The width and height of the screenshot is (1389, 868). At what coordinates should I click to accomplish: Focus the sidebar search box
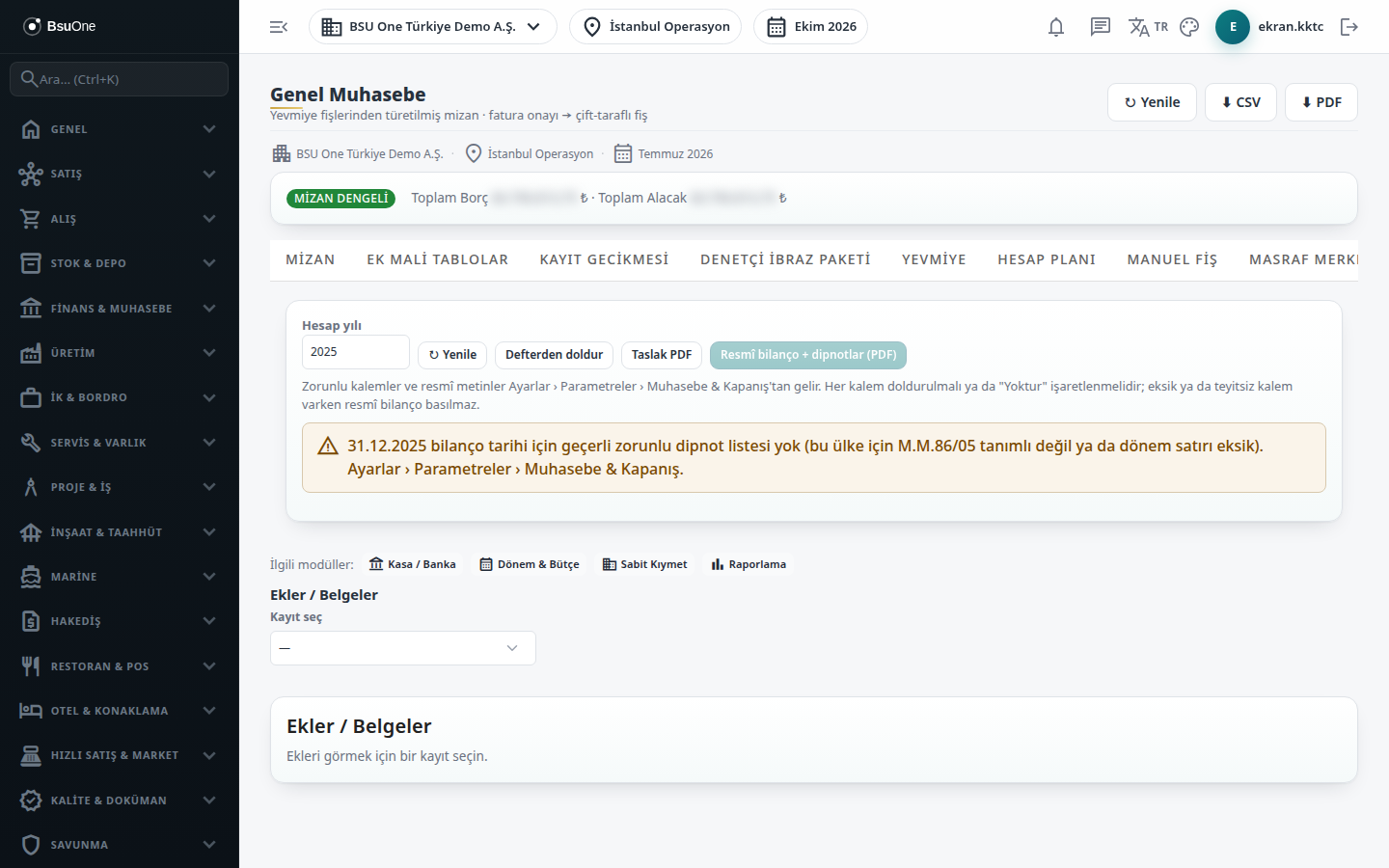coord(120,79)
